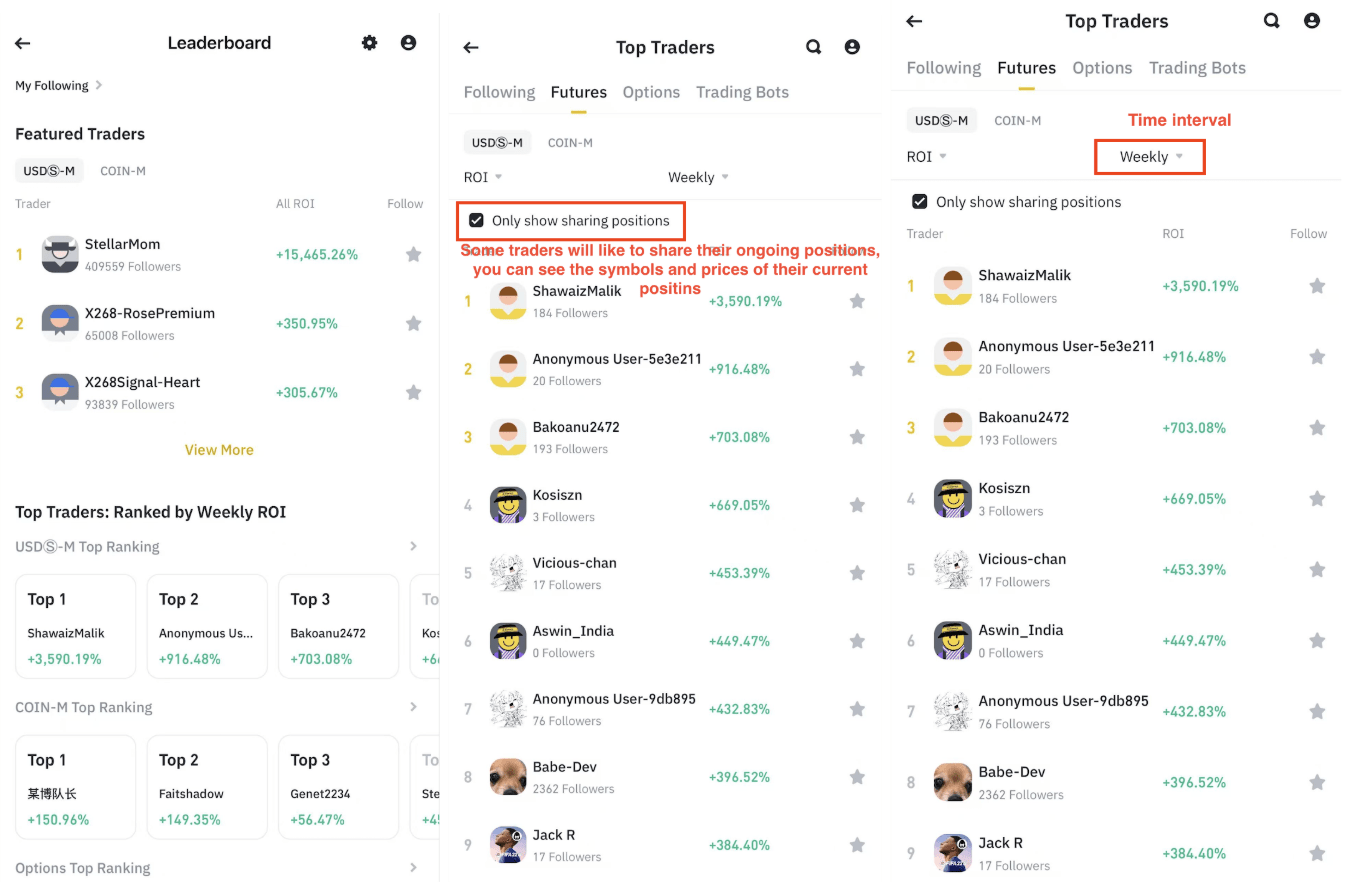Favorite Bakoanu2472 using the star toggle
1346x894 pixels.
[x=857, y=437]
